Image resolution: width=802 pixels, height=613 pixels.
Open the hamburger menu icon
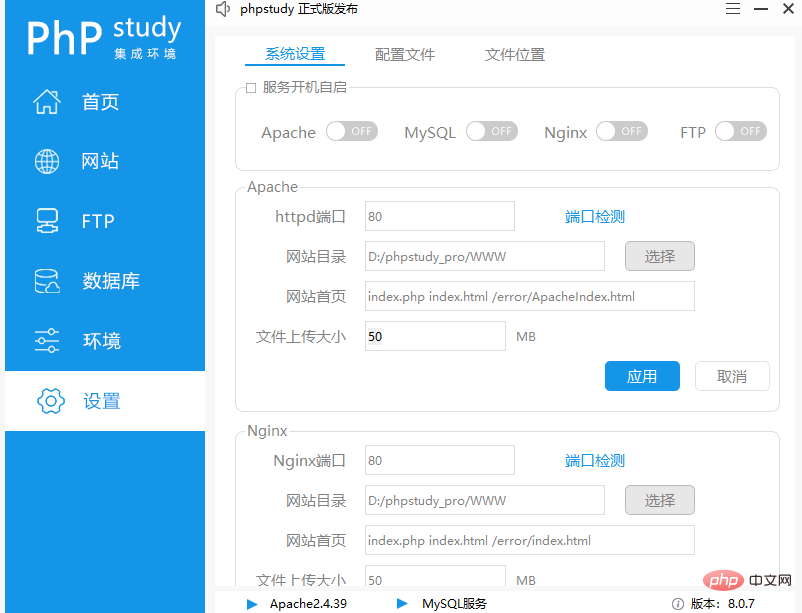coord(733,9)
